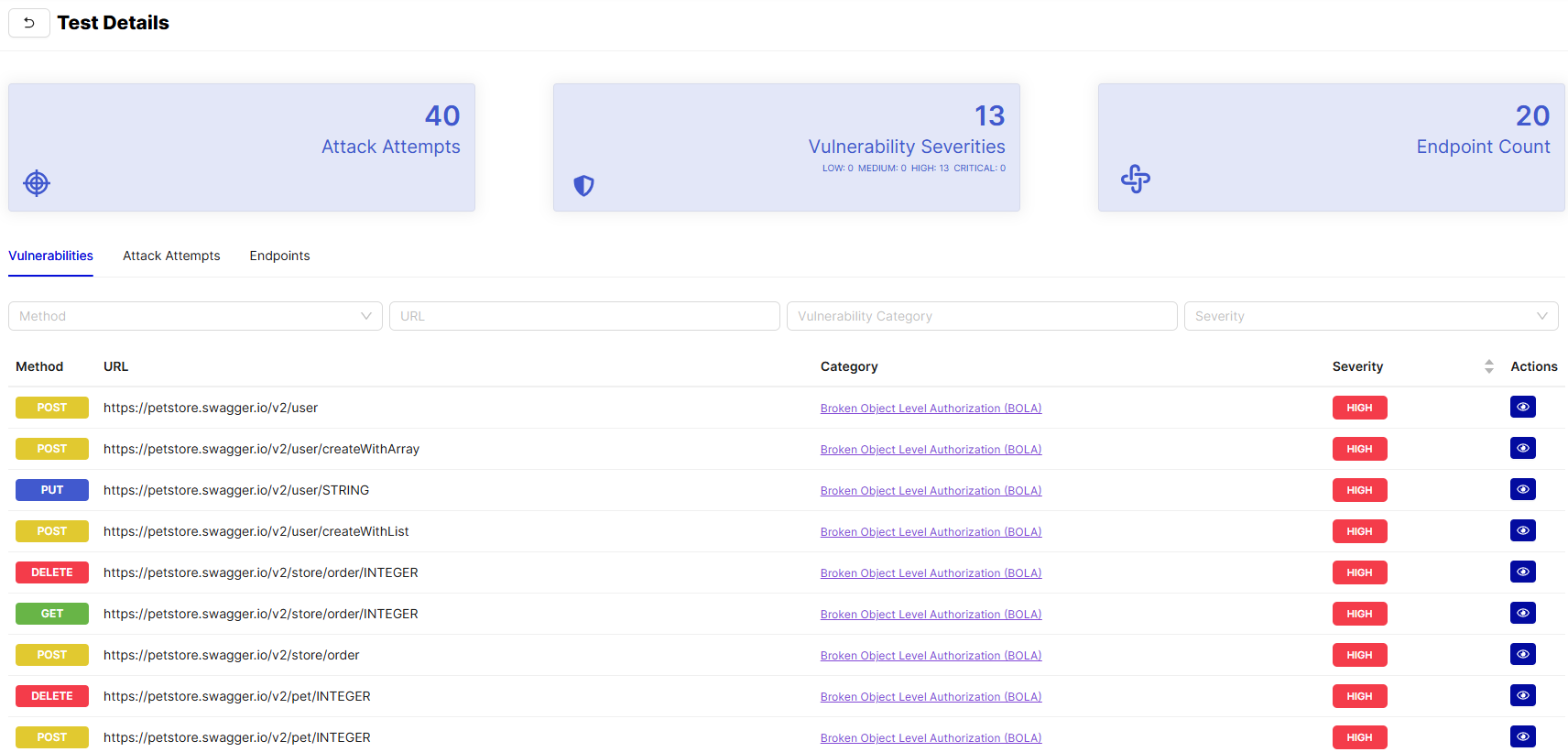Click the Vulnerability Category filter field
Screen dimensions: 1568x752
click(981, 316)
